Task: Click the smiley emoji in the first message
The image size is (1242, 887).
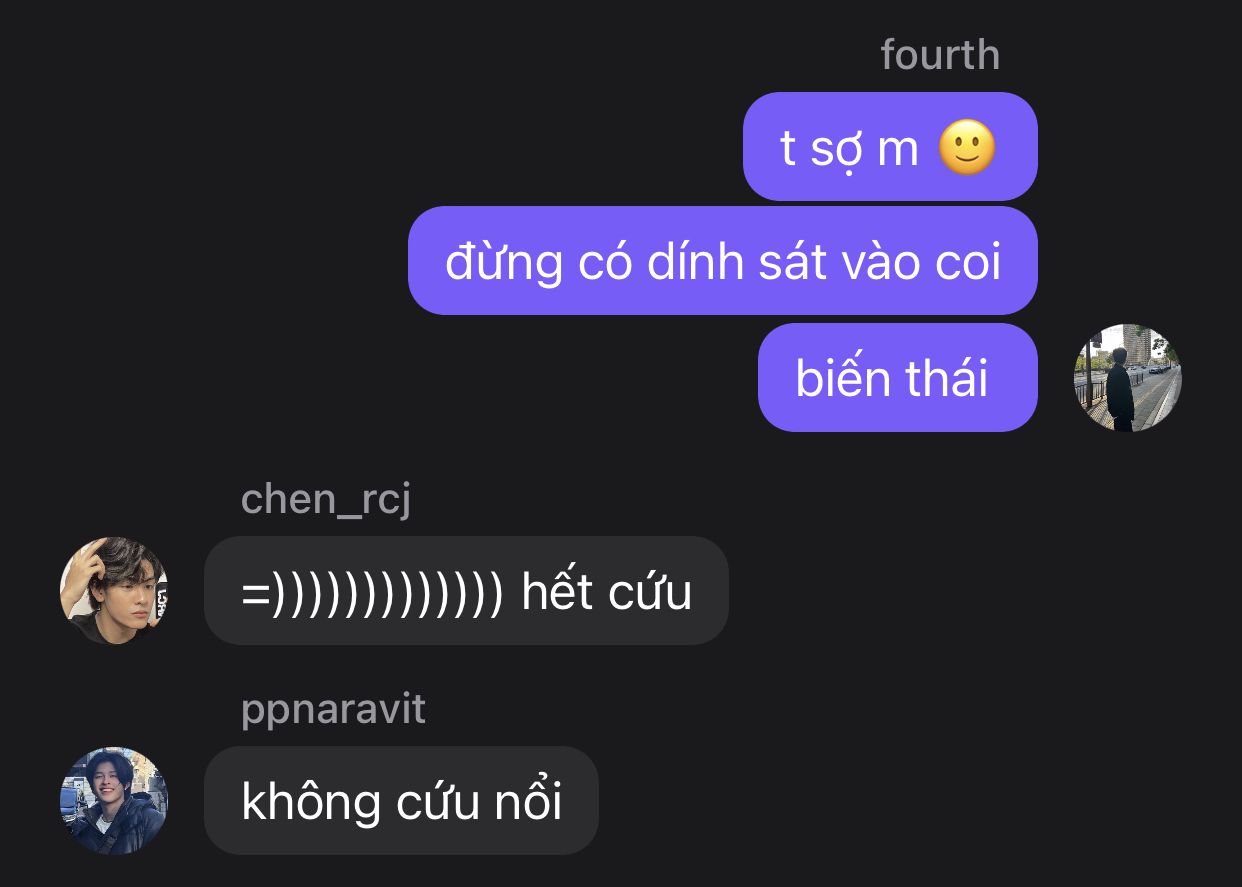Action: coord(967,149)
